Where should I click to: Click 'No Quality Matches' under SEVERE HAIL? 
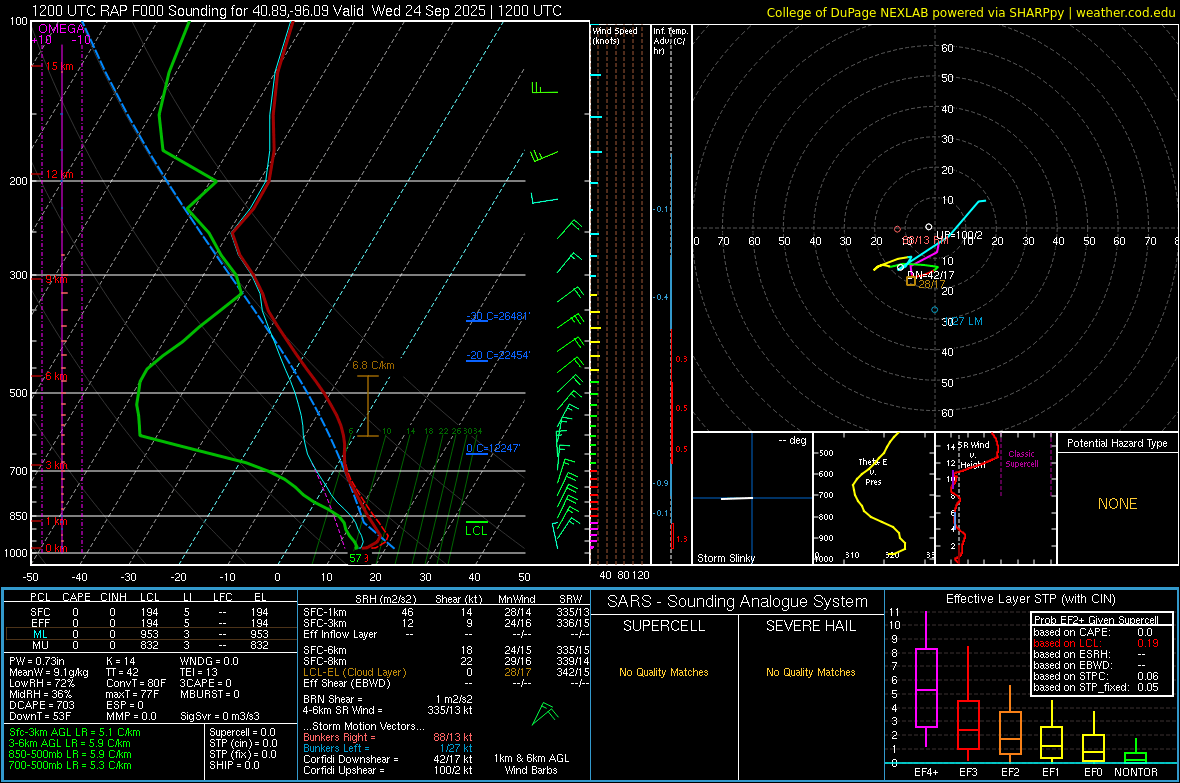(x=810, y=672)
